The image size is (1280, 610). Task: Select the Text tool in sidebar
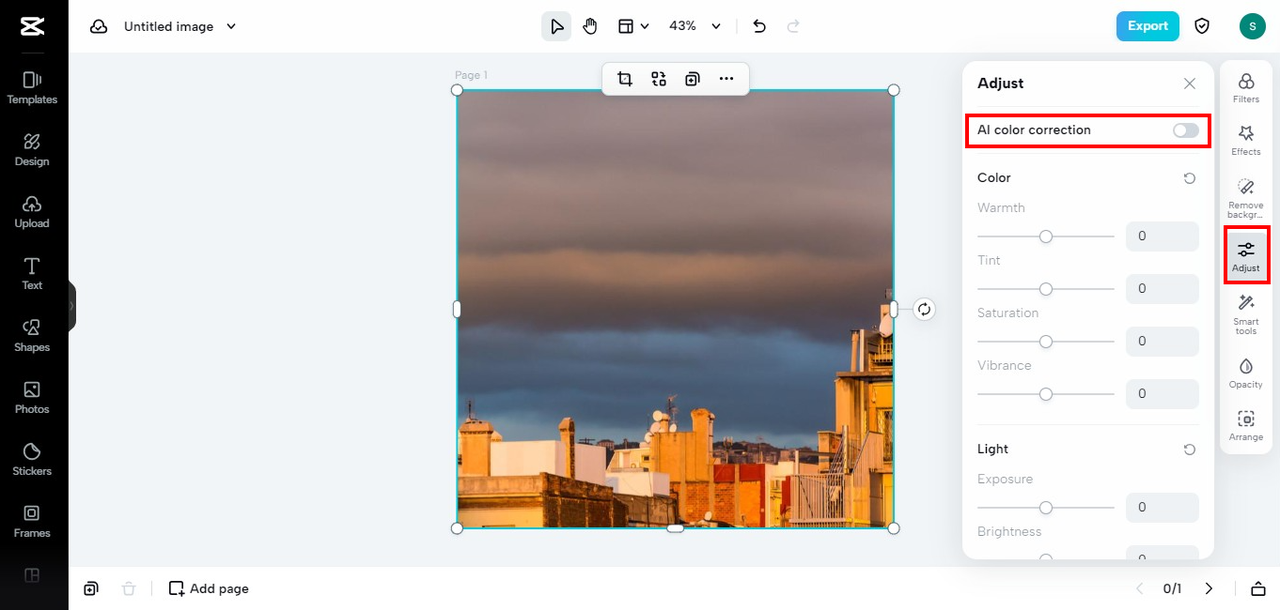(32, 274)
